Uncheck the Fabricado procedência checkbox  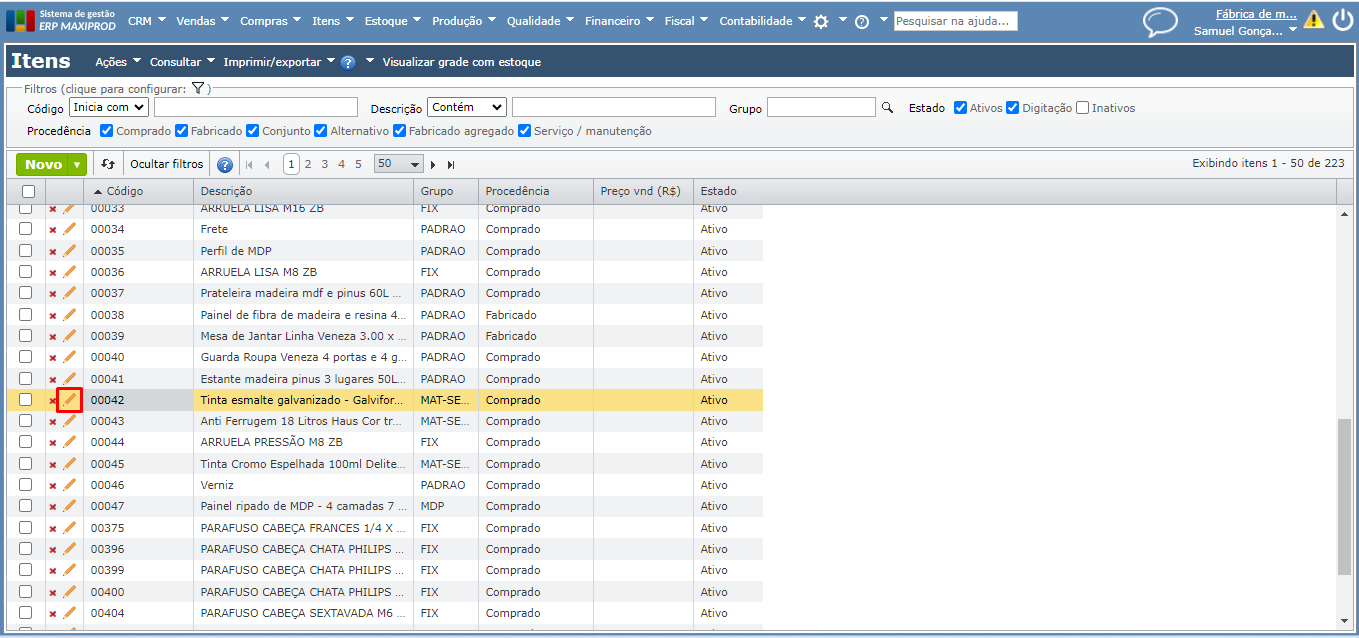point(181,131)
